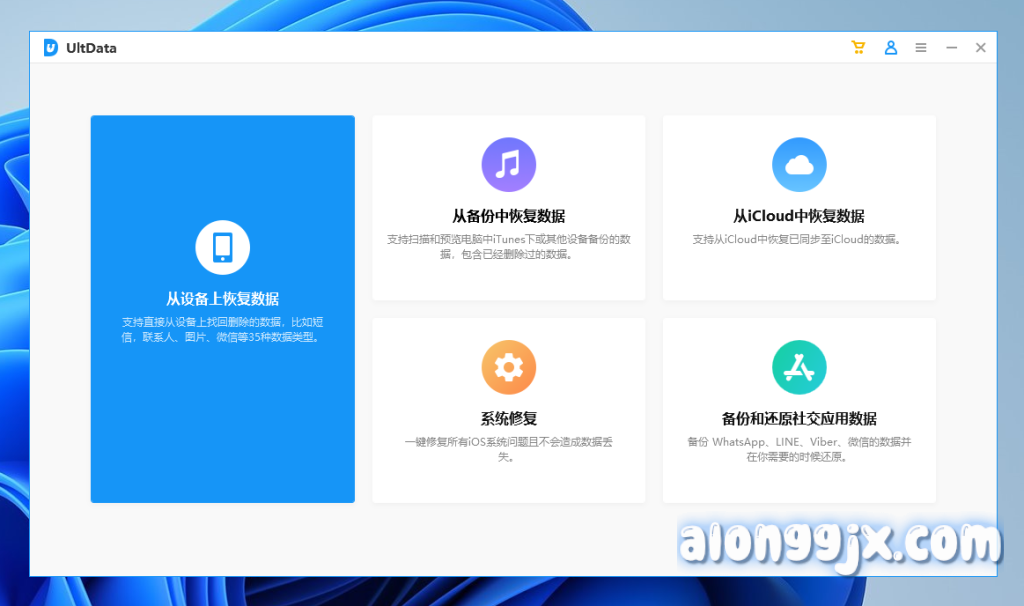The height and width of the screenshot is (606, 1024).
Task: Open 系统修复 feature title
Action: [508, 419]
